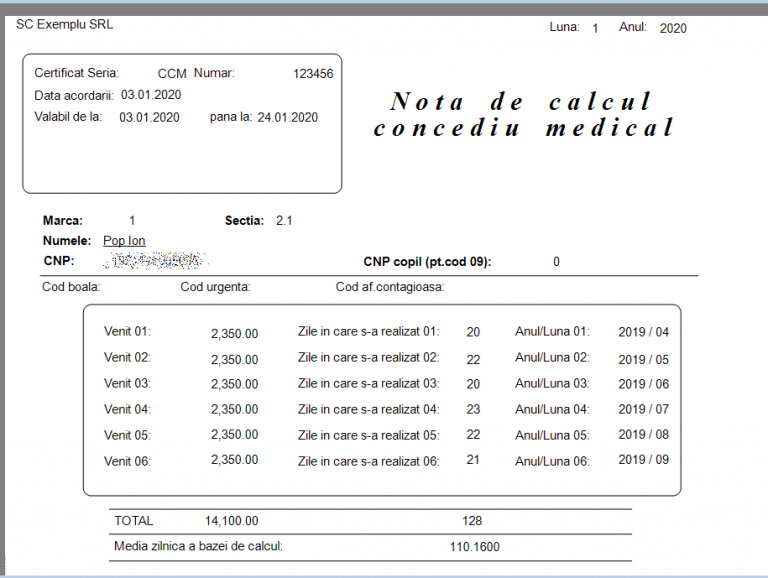Click the Data acordarii date 03.01.2020
Viewport: 768px width, 578px height.
[x=151, y=95]
